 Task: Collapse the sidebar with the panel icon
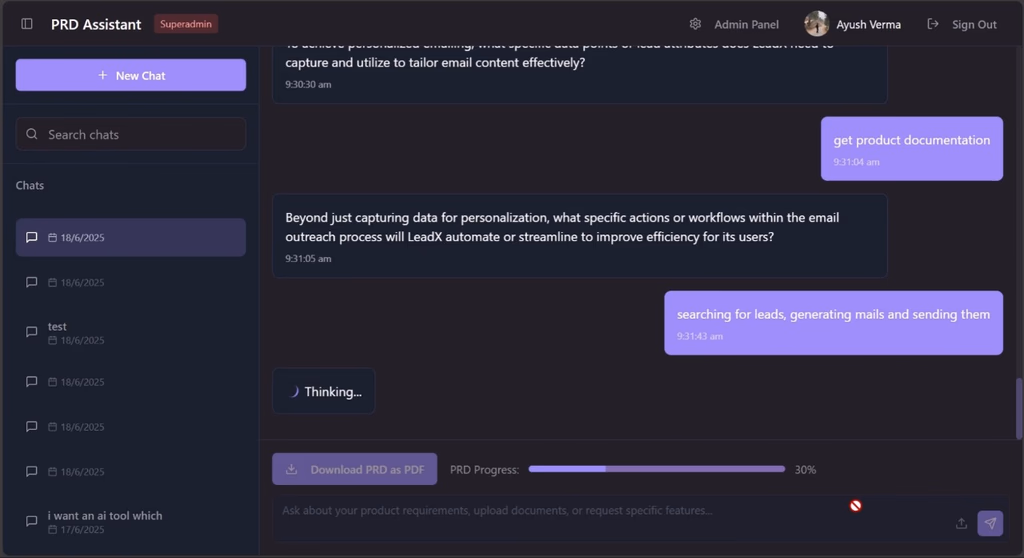pyautogui.click(x=27, y=24)
